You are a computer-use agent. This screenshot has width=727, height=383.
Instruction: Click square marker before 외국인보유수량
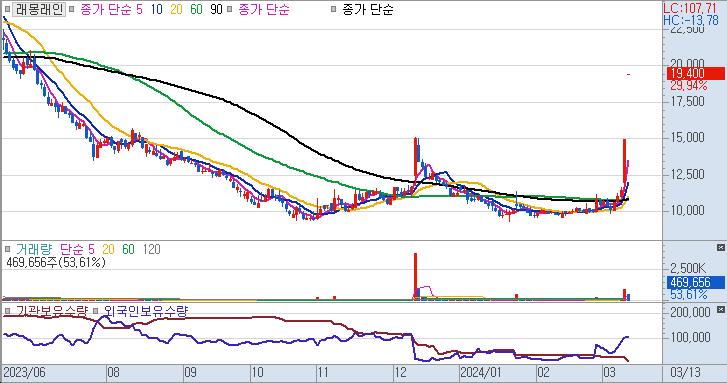click(x=96, y=311)
